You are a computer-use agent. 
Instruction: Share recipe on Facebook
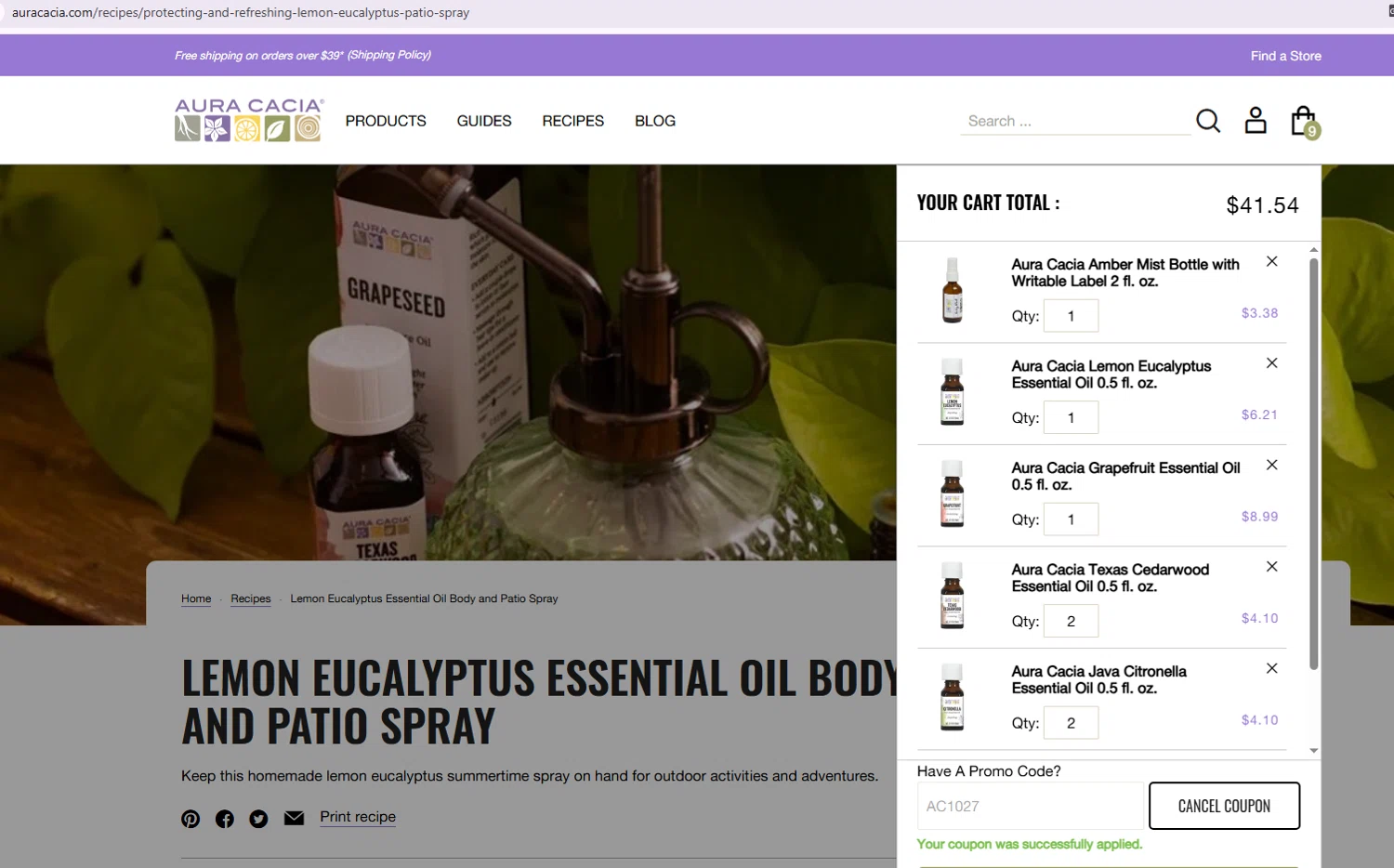[225, 819]
